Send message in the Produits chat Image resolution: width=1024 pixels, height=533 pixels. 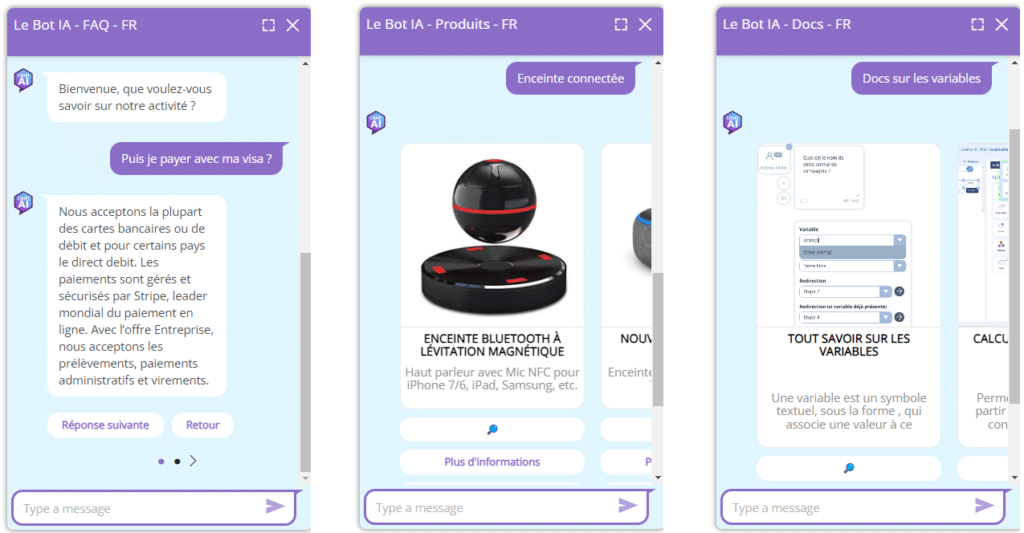pyautogui.click(x=628, y=506)
